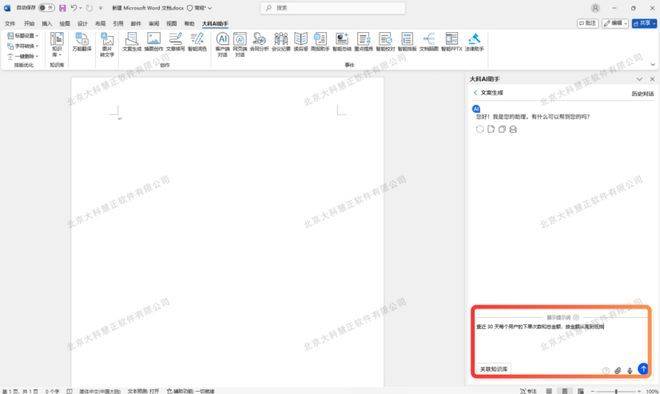Click the zoom in plus button

tap(639, 391)
